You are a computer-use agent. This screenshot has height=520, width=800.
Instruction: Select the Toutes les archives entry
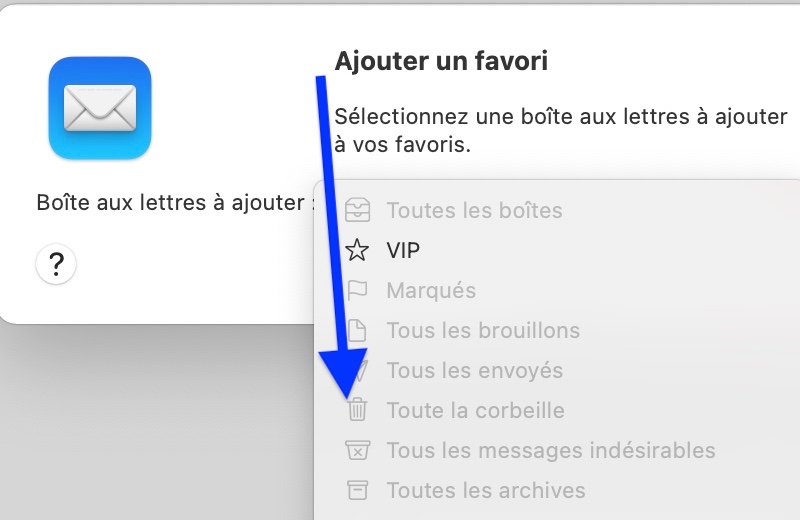486,491
